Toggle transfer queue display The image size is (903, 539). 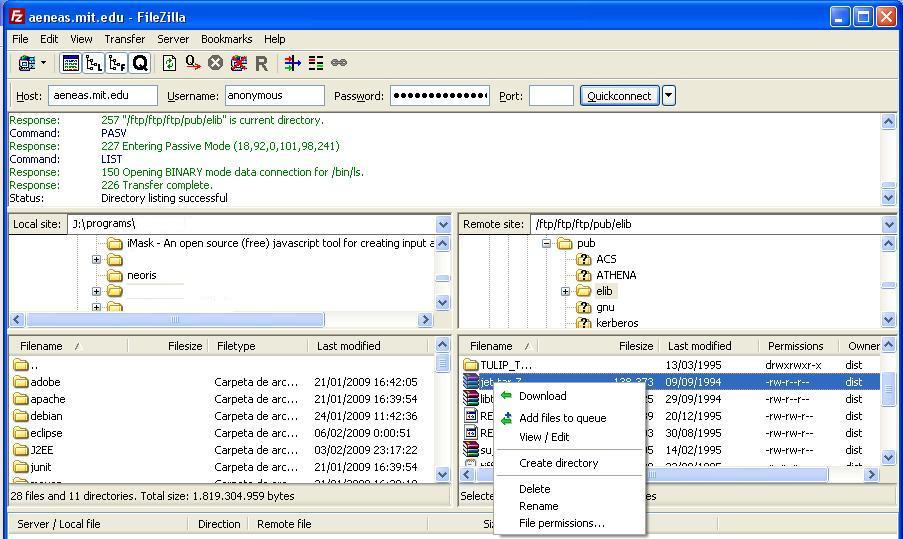pyautogui.click(x=140, y=63)
